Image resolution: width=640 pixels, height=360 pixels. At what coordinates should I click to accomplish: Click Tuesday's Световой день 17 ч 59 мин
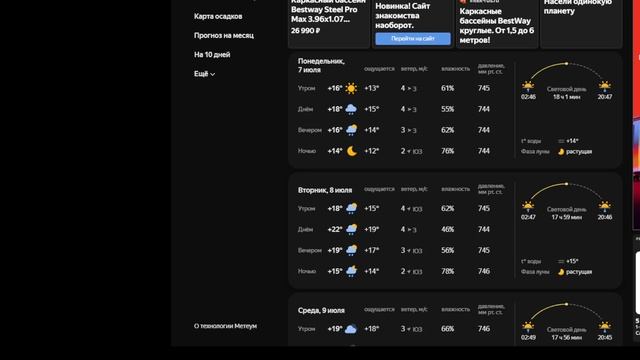(x=567, y=213)
